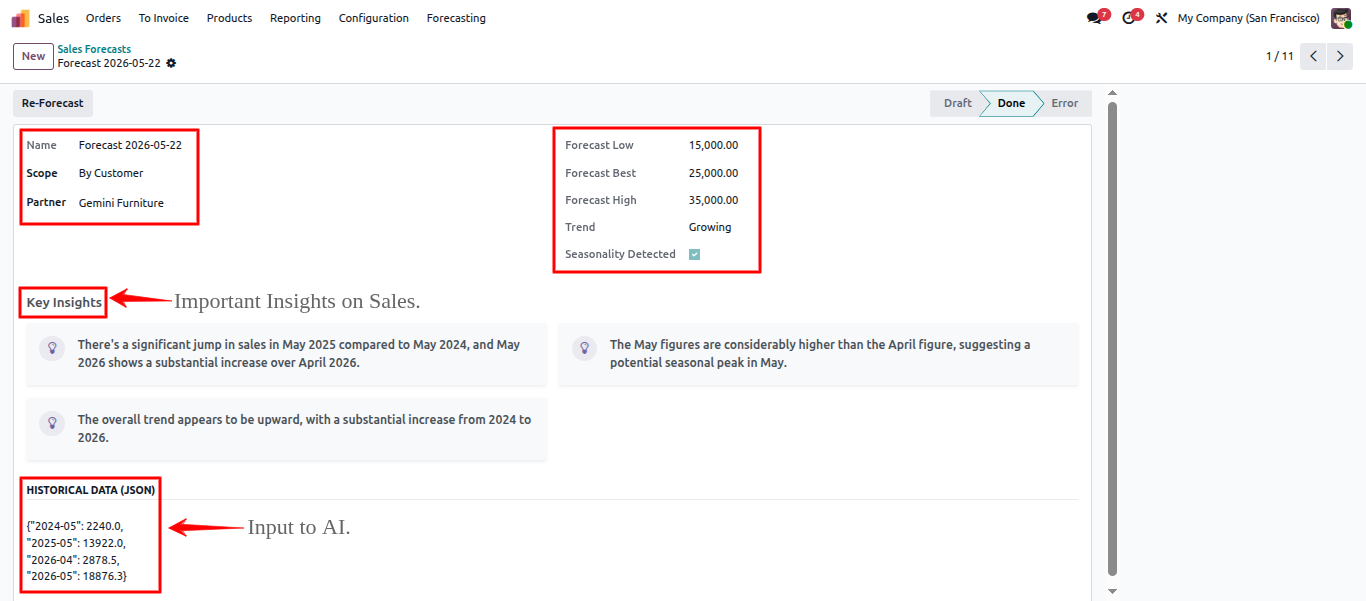This screenshot has width=1366, height=601.
Task: Click the Key Insights heading
Action: (64, 302)
